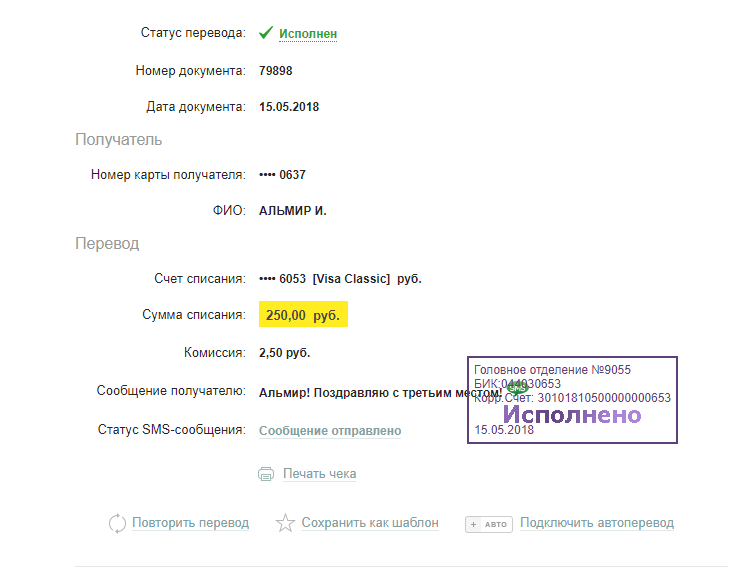Click 'Подключить автоперевод' link
This screenshot has width=754, height=588.
point(597,523)
